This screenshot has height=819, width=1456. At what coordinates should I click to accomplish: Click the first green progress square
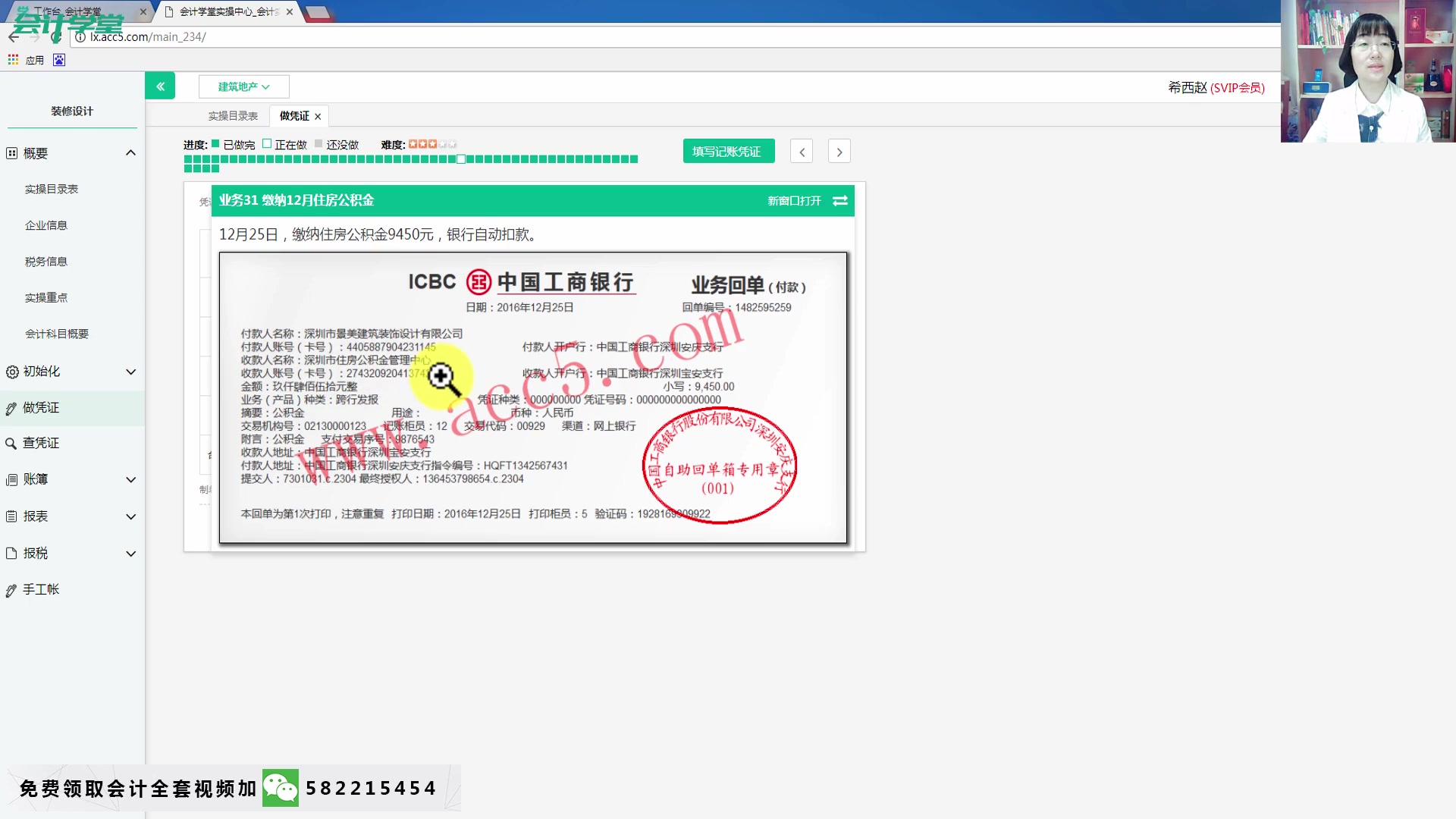[188, 159]
